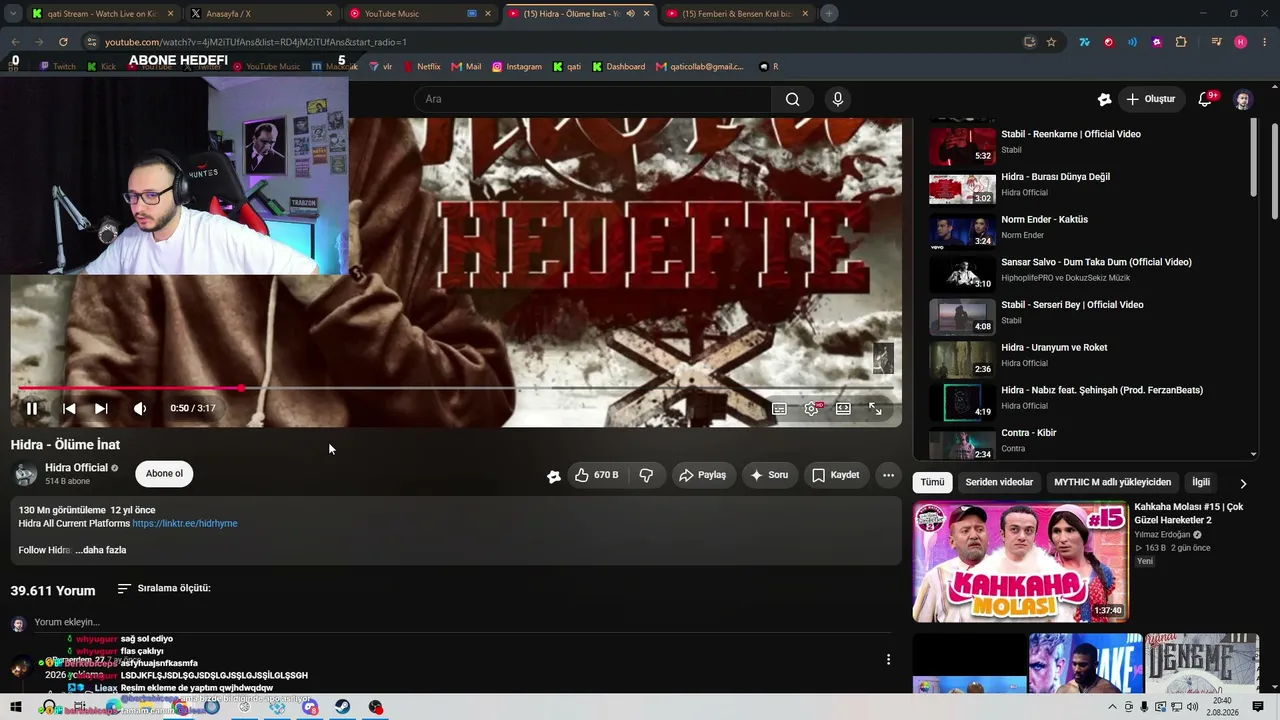Open the comment's three-dot options menu

[x=888, y=659]
